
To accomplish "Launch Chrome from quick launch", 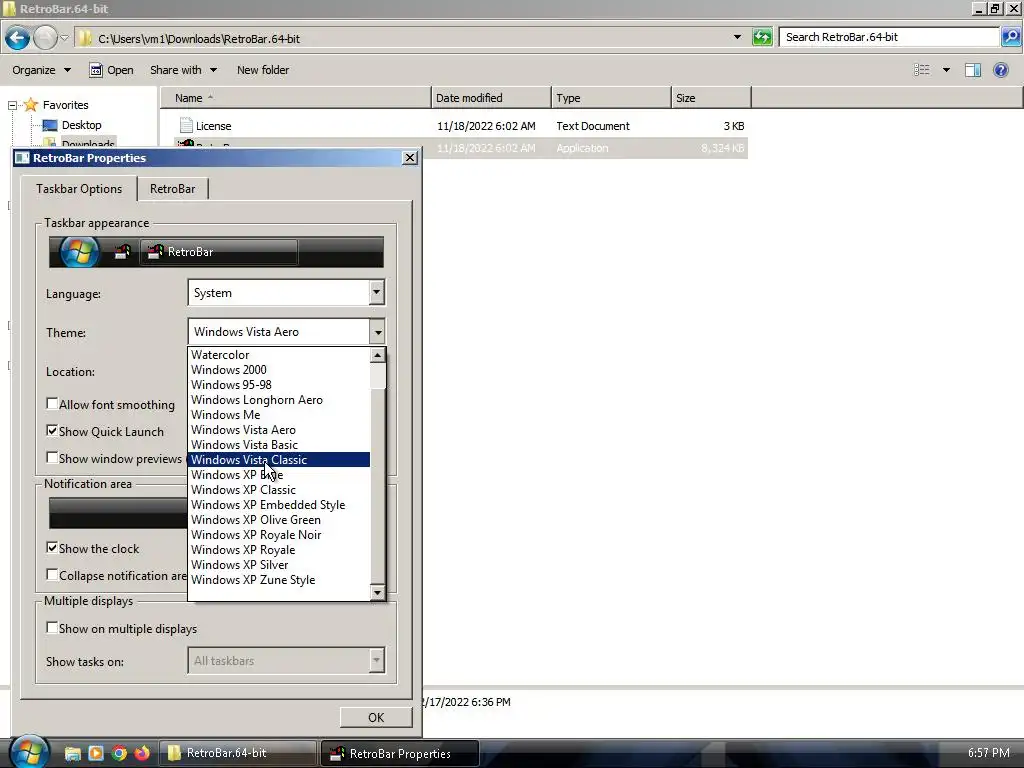I will pyautogui.click(x=119, y=753).
